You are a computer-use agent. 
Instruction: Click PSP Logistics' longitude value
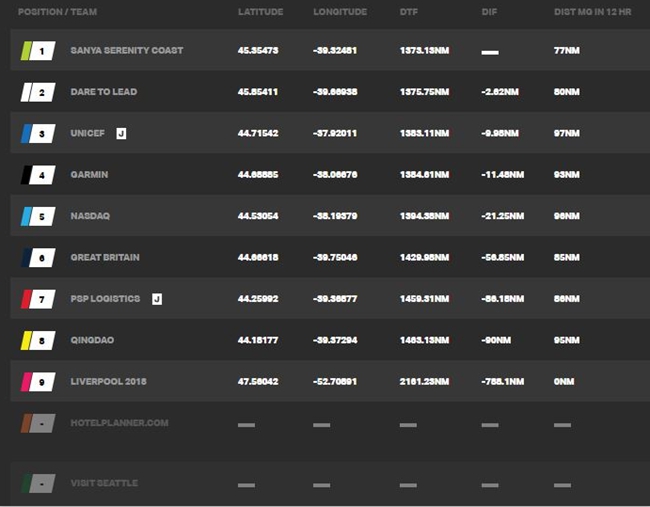335,299
